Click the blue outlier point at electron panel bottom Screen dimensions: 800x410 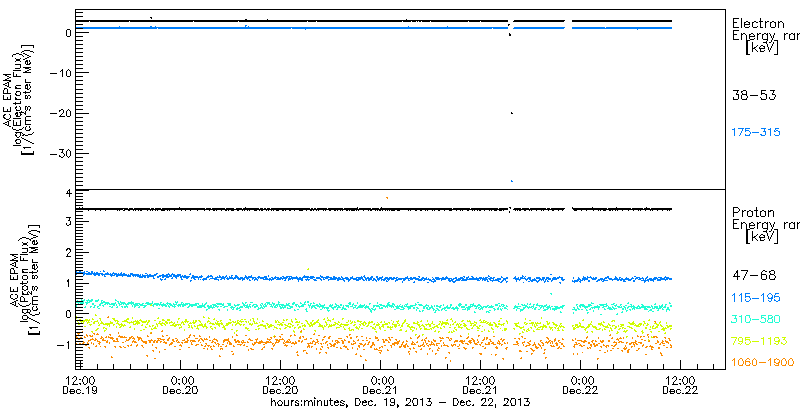pos(511,181)
